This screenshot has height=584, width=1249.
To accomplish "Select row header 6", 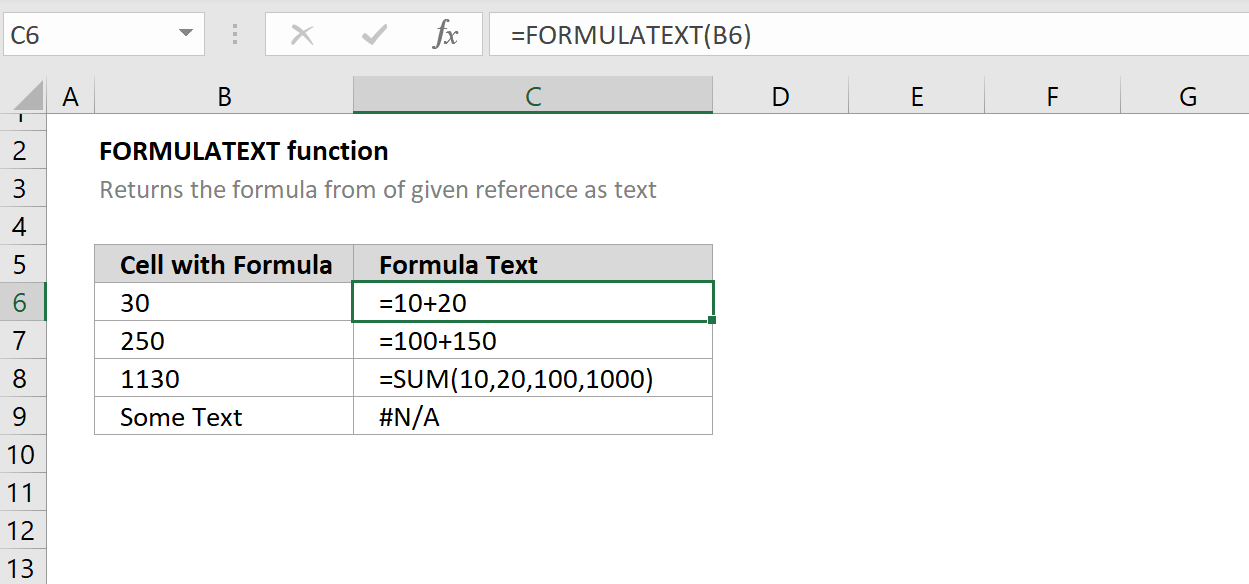I will pos(22,302).
